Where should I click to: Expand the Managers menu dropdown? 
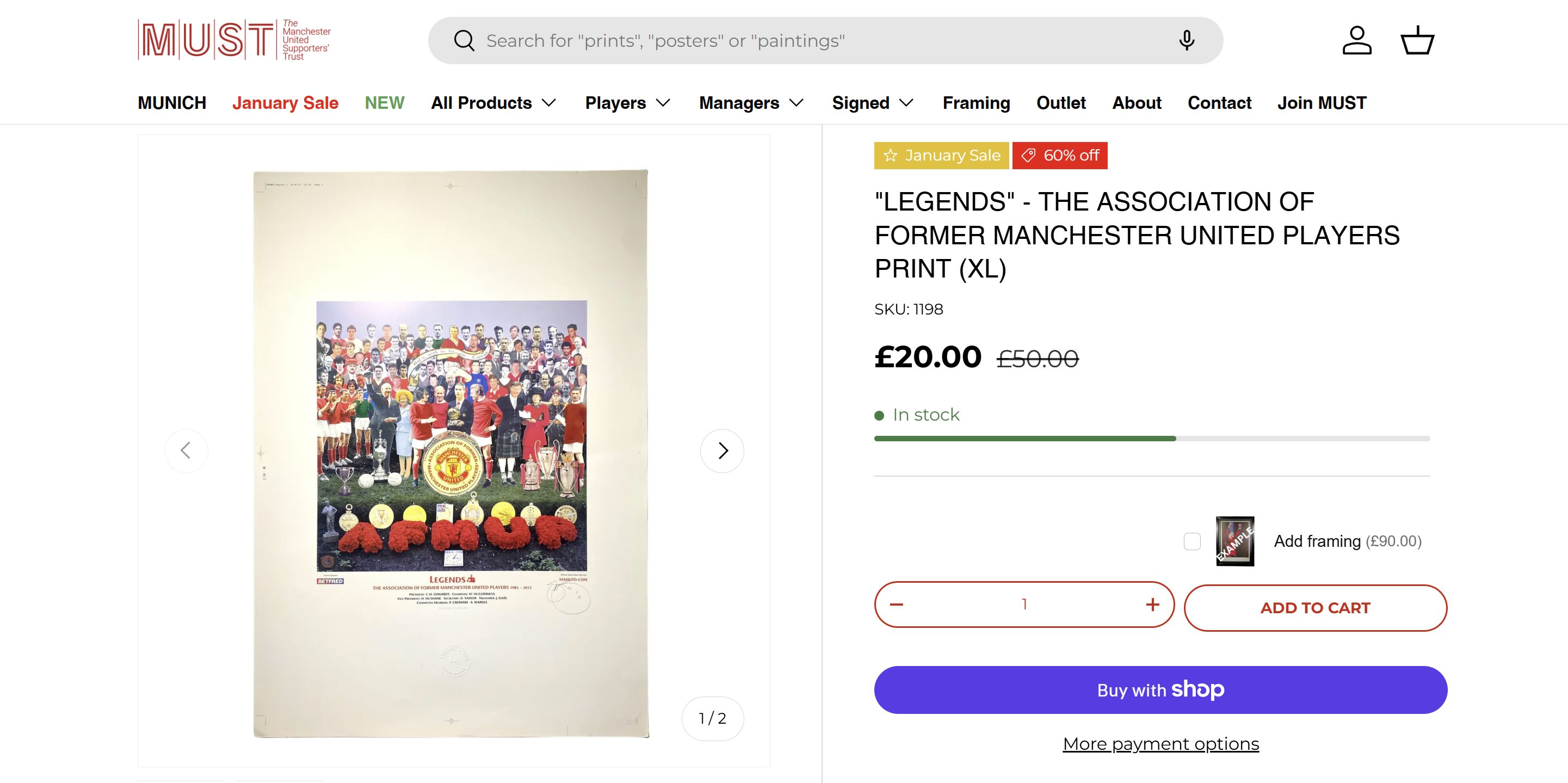(750, 103)
